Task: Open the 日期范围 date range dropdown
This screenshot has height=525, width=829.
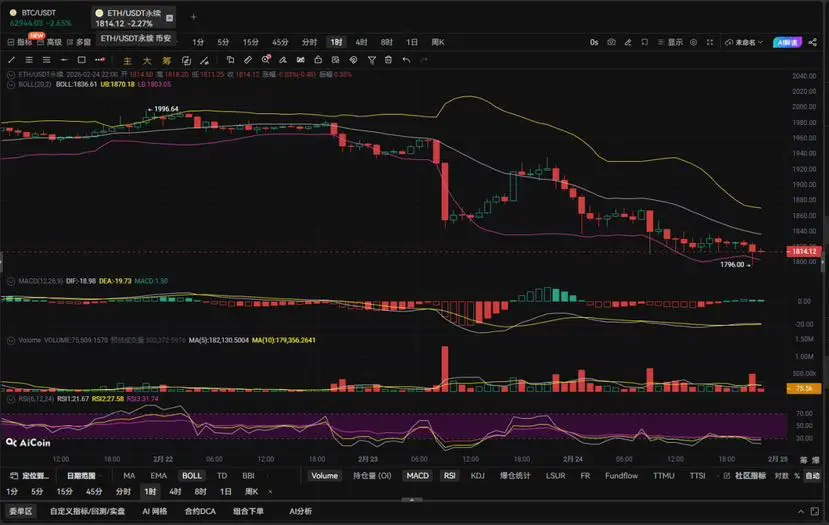Action: click(84, 476)
